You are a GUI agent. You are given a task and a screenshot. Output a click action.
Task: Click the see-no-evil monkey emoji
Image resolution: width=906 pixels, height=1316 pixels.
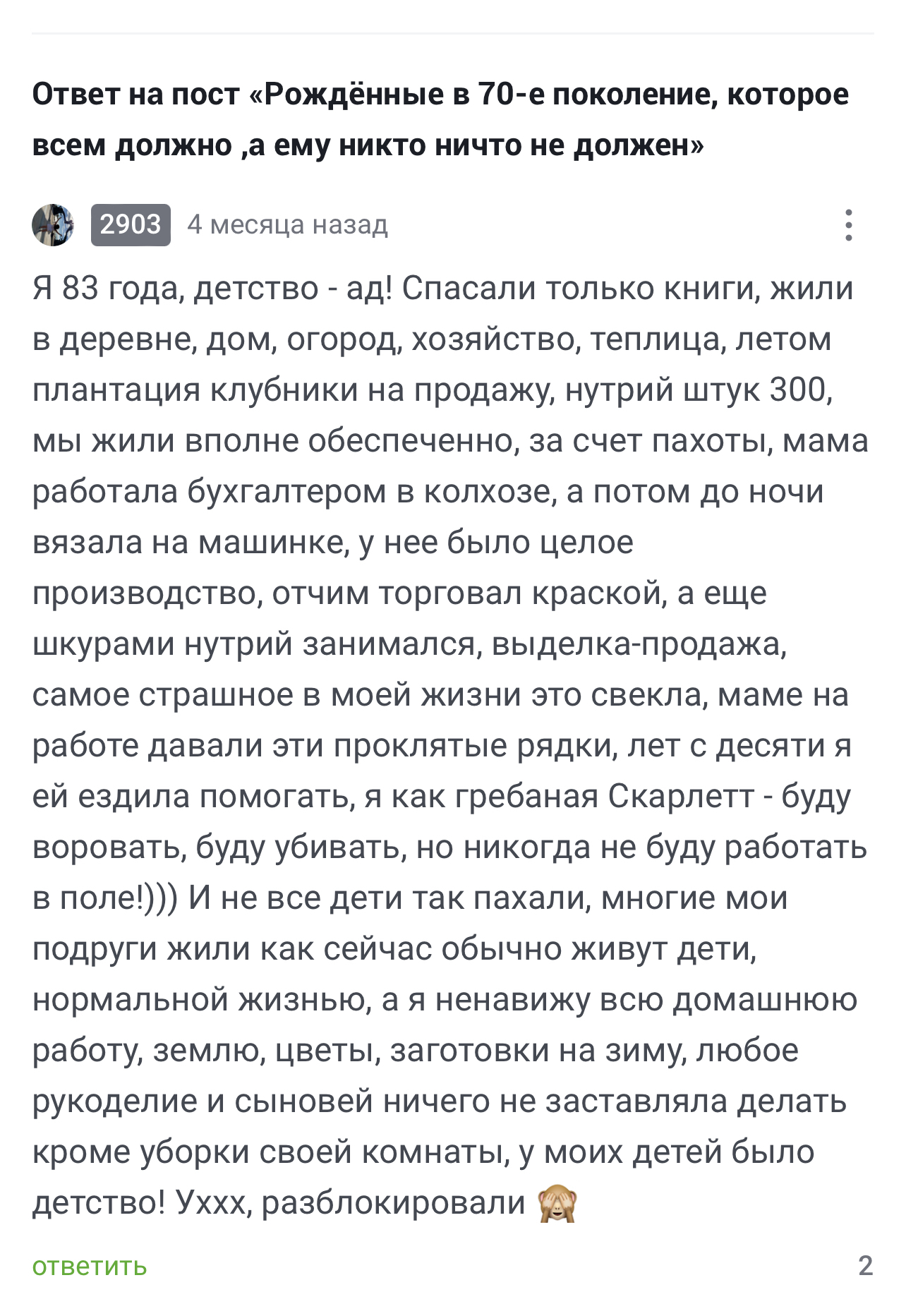point(557,1204)
